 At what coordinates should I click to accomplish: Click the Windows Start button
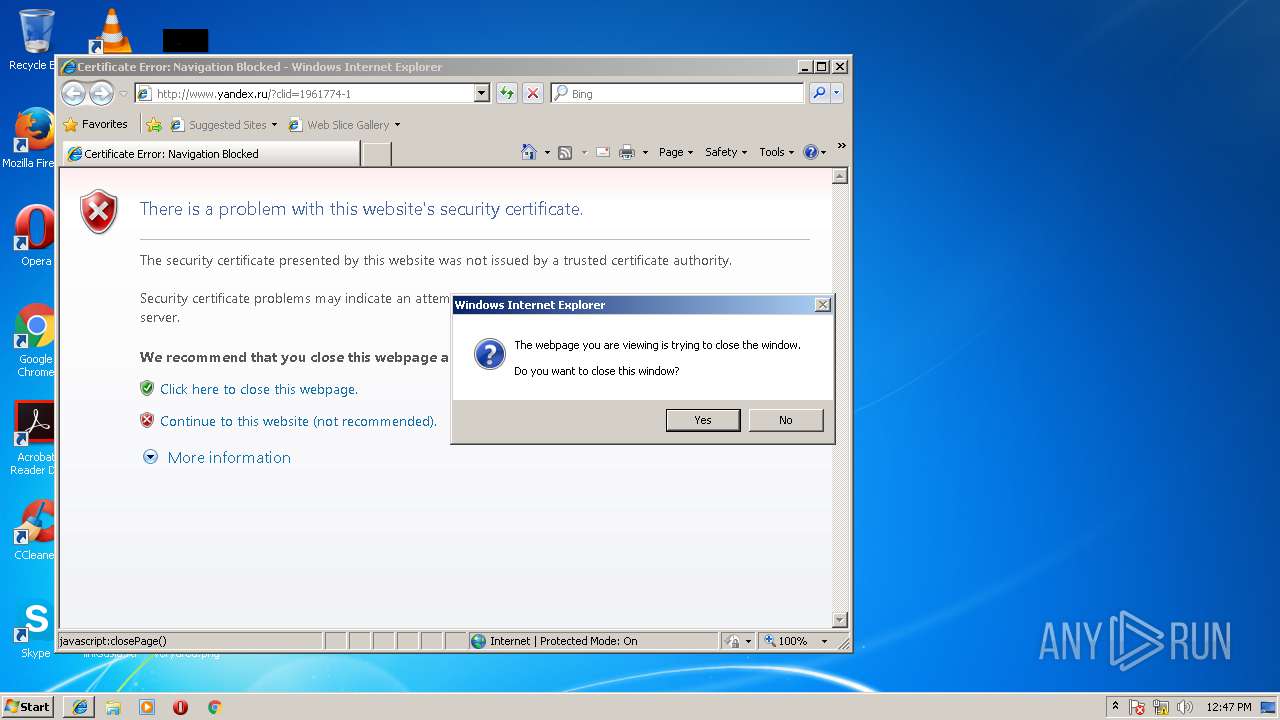click(x=28, y=706)
